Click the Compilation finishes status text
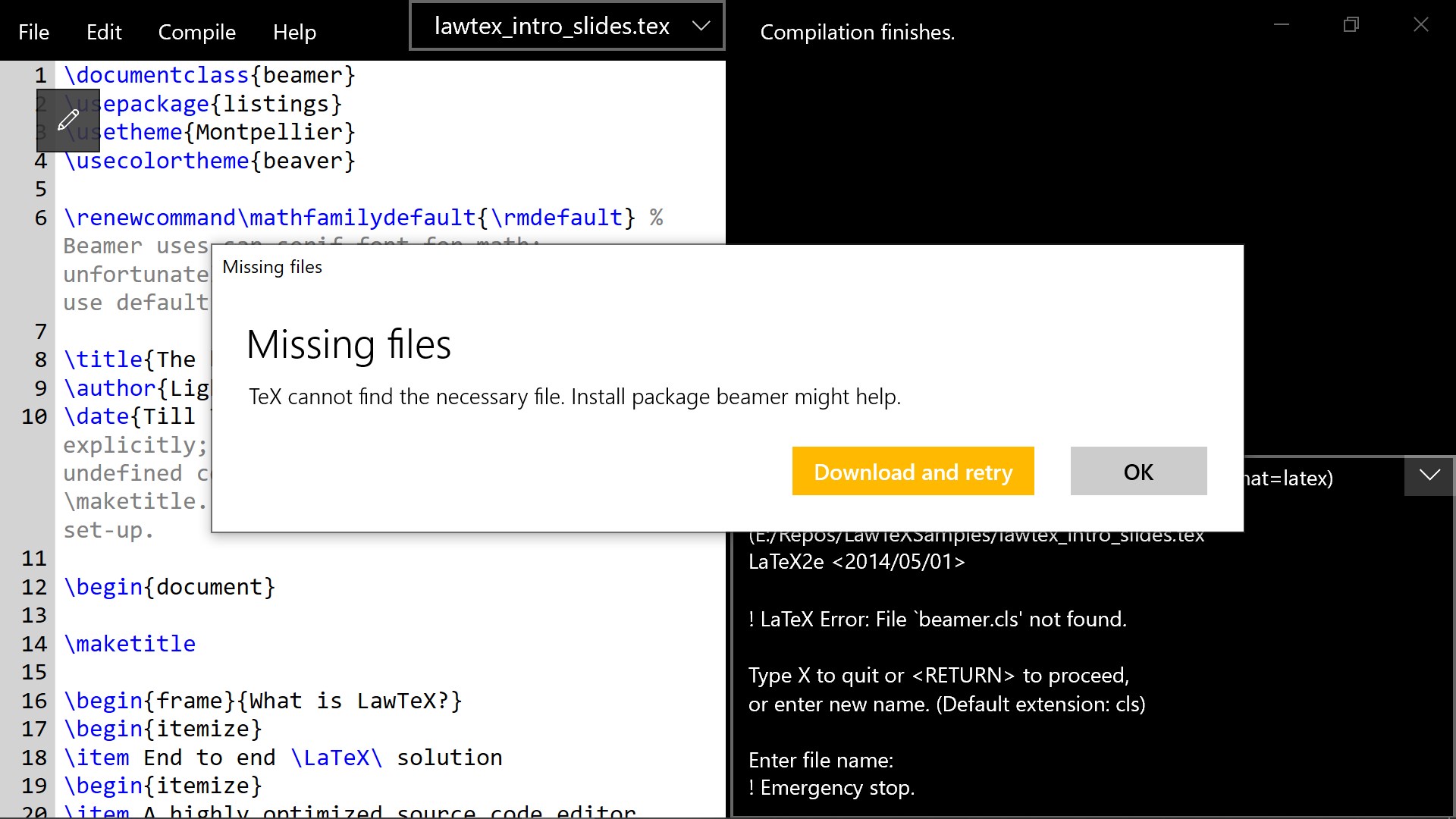The height and width of the screenshot is (819, 1456). tap(857, 32)
